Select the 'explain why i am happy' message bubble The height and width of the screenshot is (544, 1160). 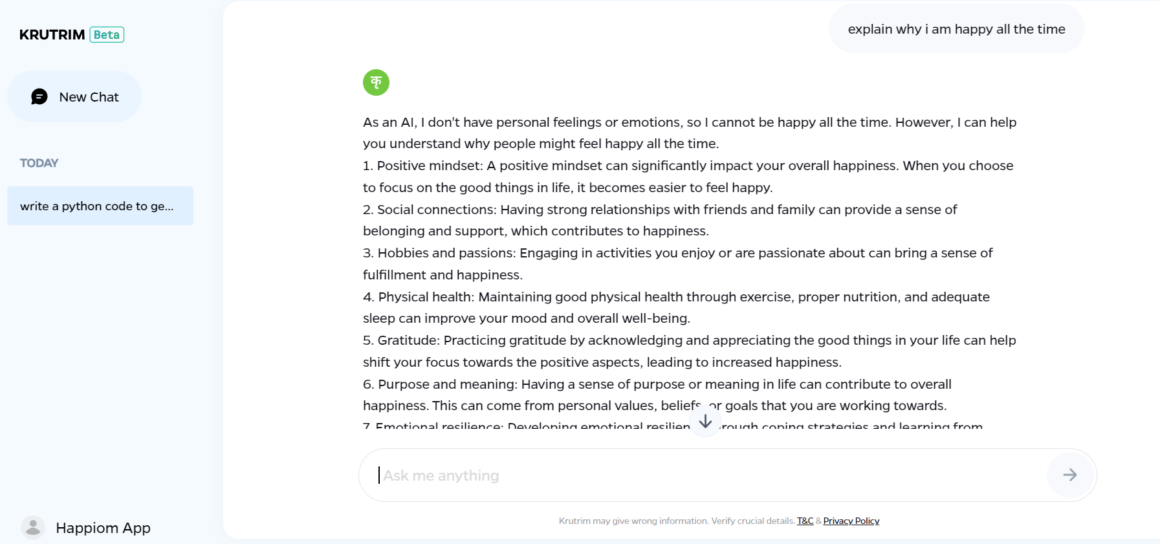(957, 30)
